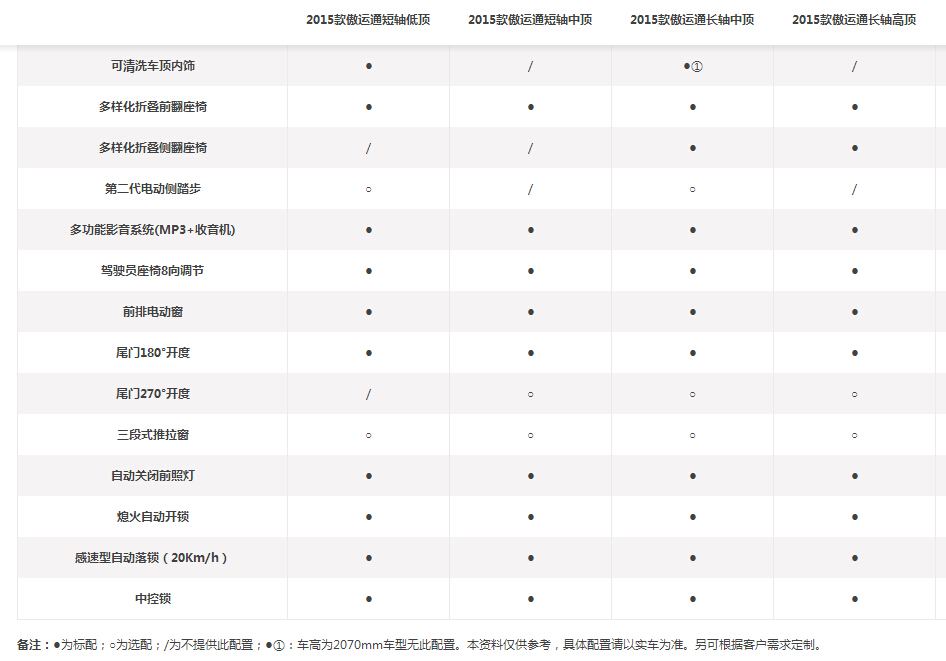Select the 中控锁 dot under 长轴高顶
Image resolution: width=946 pixels, height=661 pixels.
(854, 599)
